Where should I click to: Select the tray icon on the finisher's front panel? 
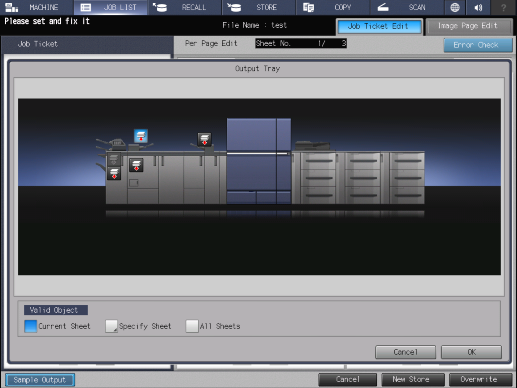tap(136, 165)
